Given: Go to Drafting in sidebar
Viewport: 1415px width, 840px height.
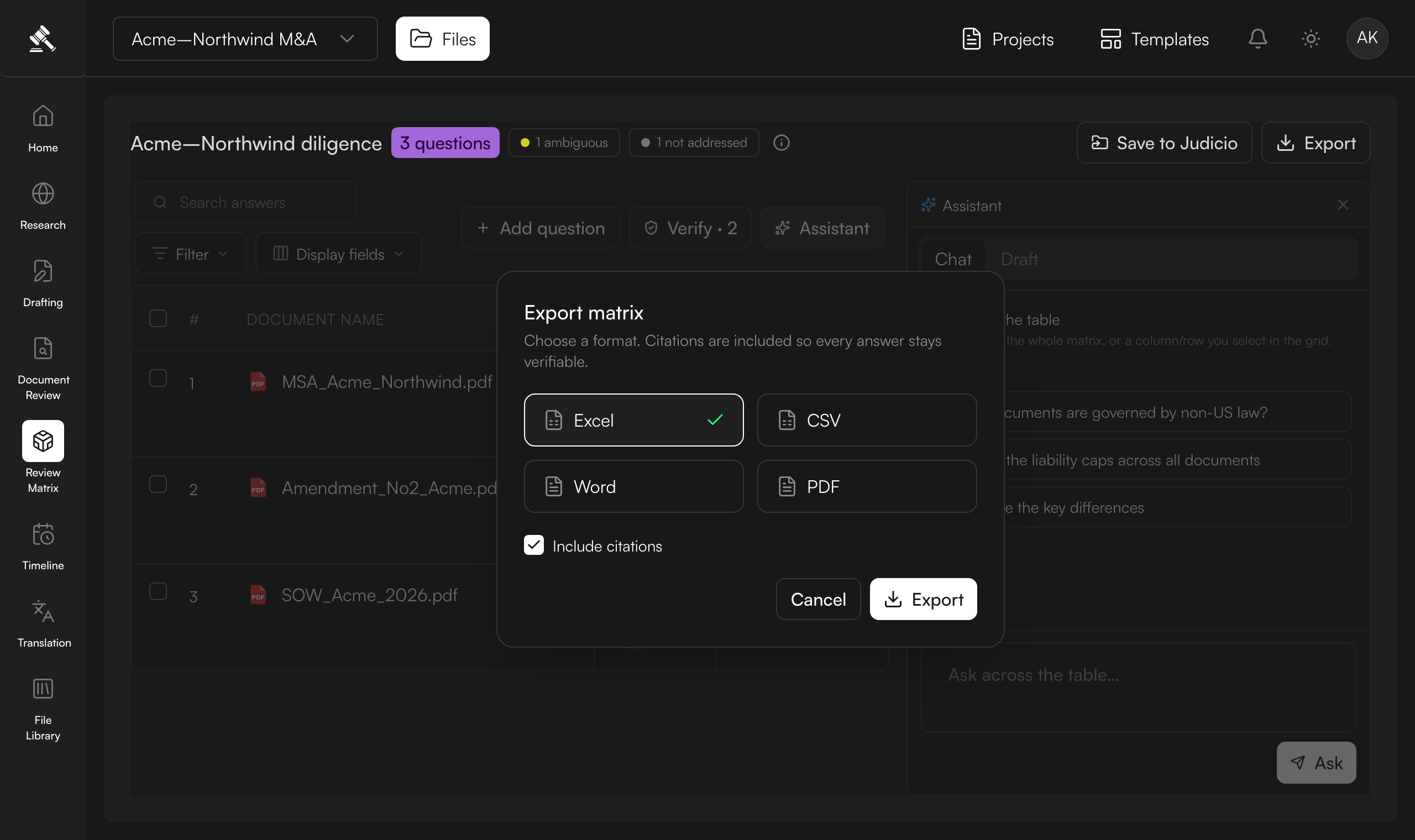Looking at the screenshot, I should click(43, 283).
